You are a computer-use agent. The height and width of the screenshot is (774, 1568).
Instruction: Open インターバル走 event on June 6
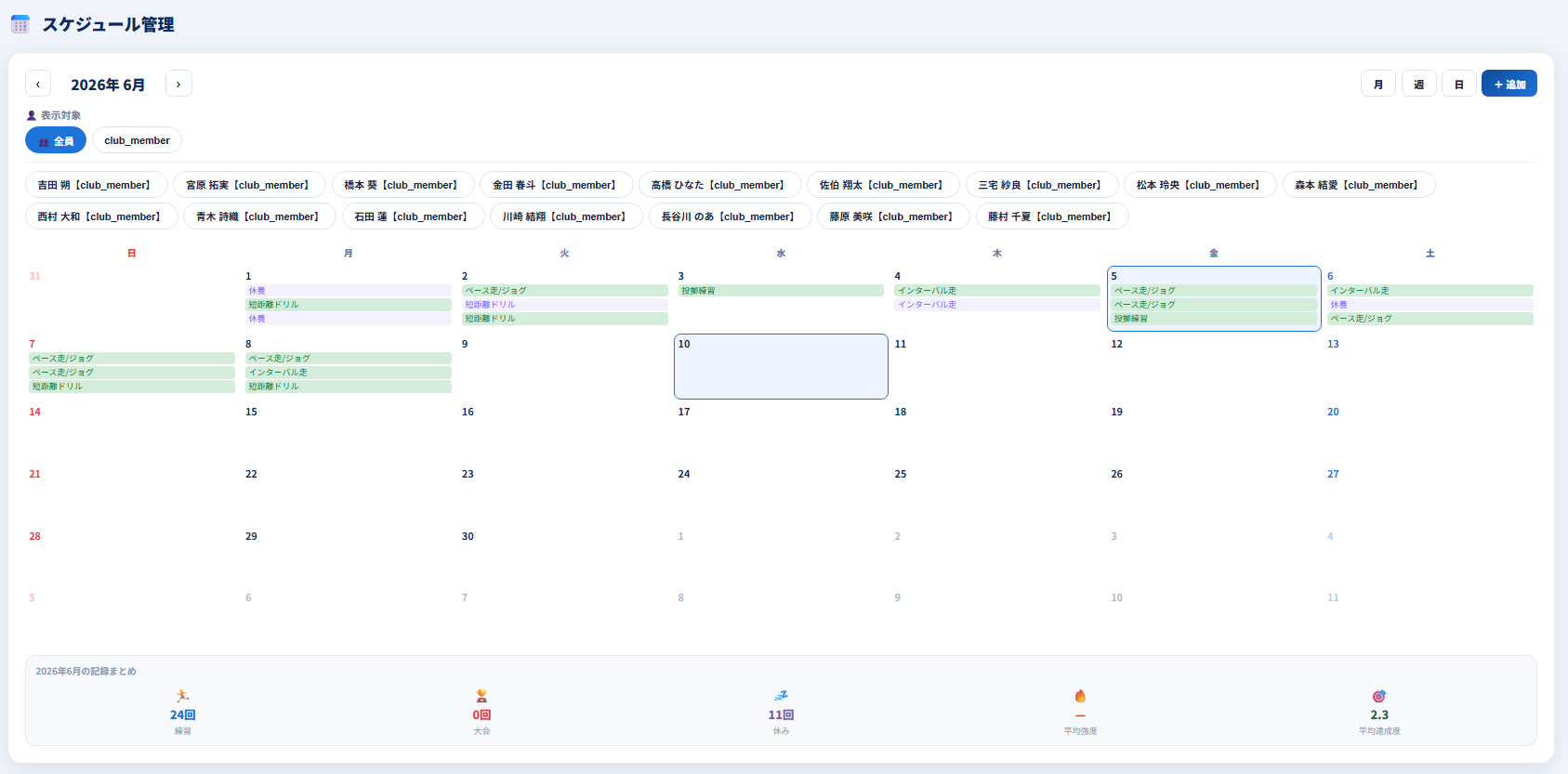1430,291
